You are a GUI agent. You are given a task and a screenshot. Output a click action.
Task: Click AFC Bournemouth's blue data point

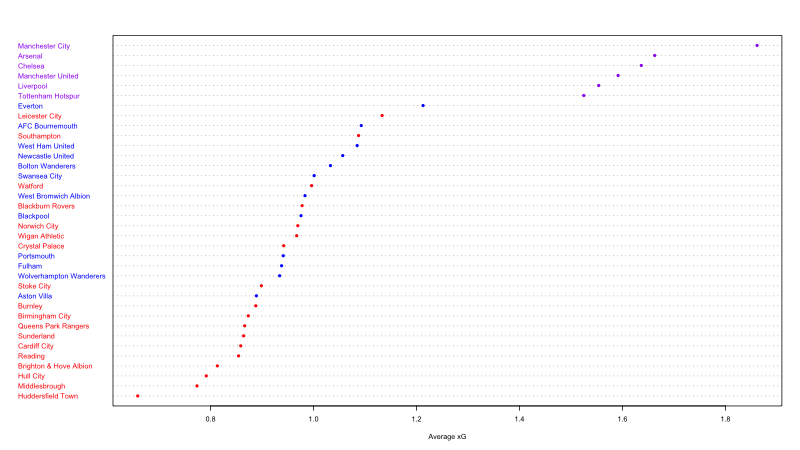point(361,126)
